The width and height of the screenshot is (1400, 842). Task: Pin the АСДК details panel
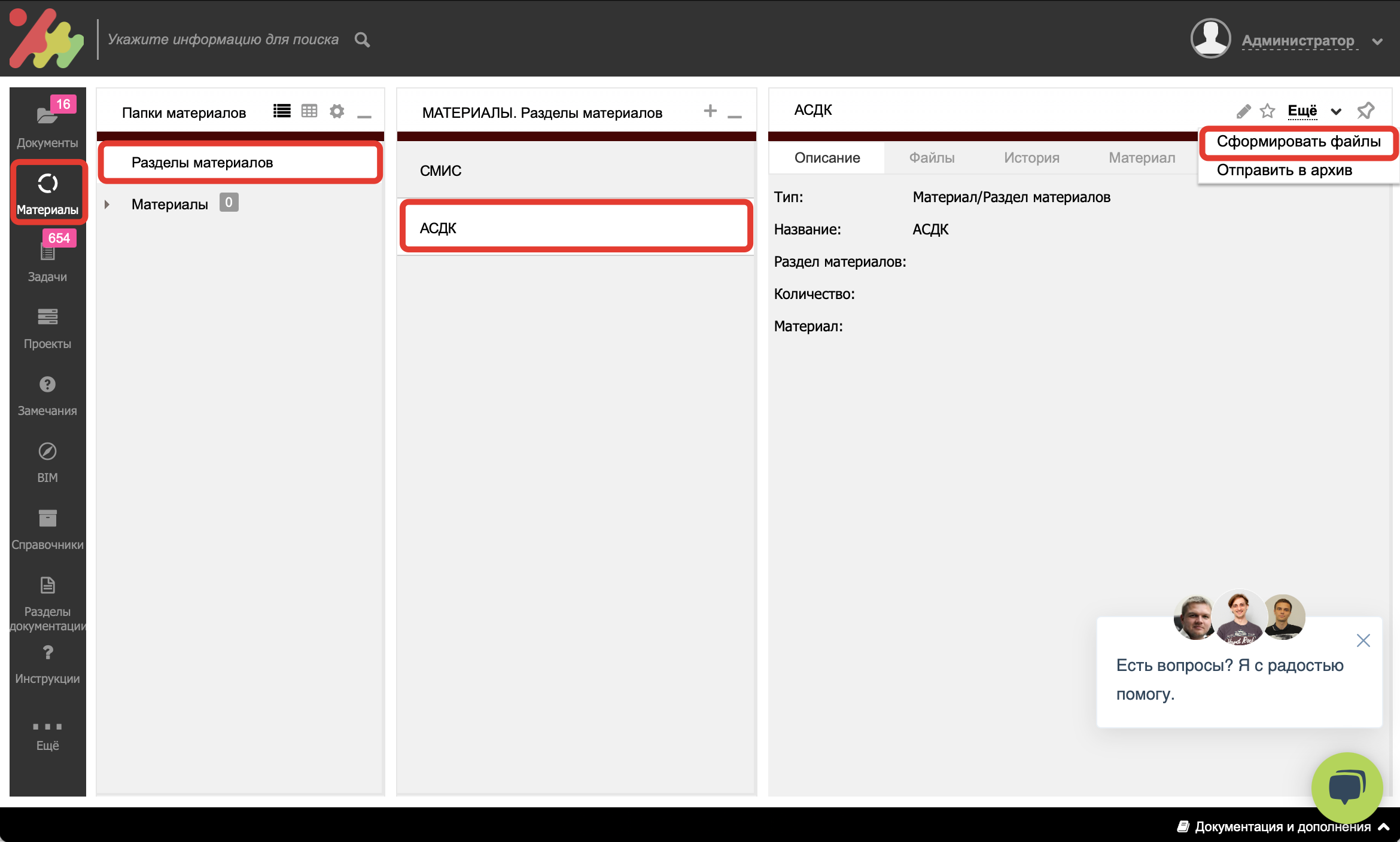[1366, 111]
